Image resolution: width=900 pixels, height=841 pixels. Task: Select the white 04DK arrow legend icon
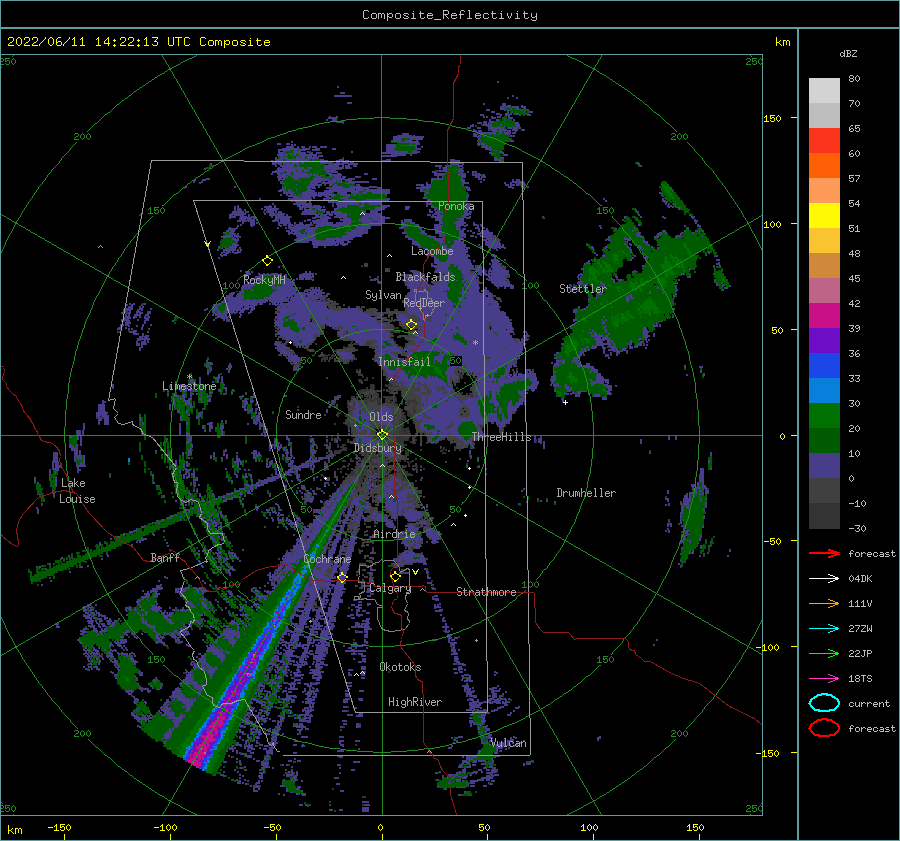(824, 579)
